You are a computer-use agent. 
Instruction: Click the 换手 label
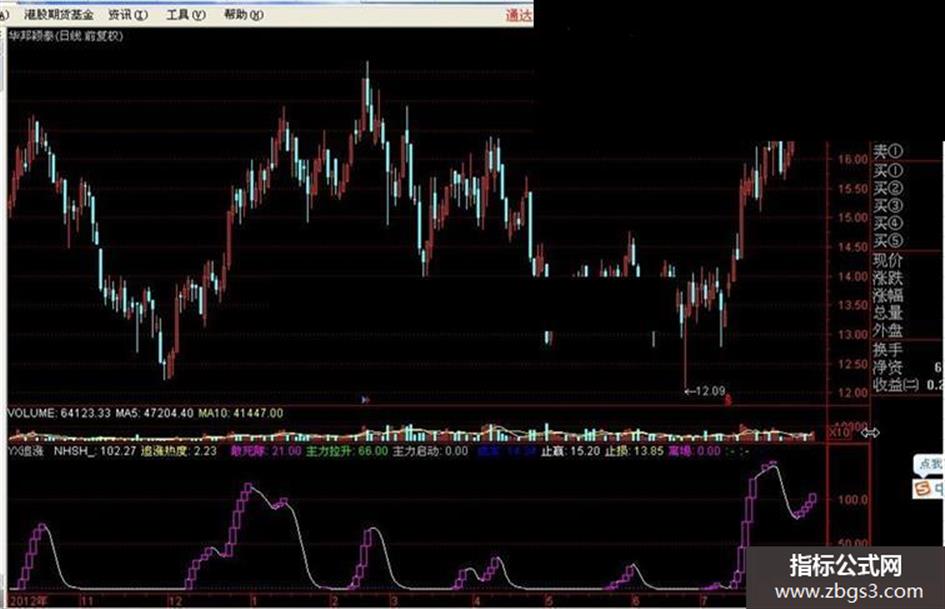coord(888,350)
